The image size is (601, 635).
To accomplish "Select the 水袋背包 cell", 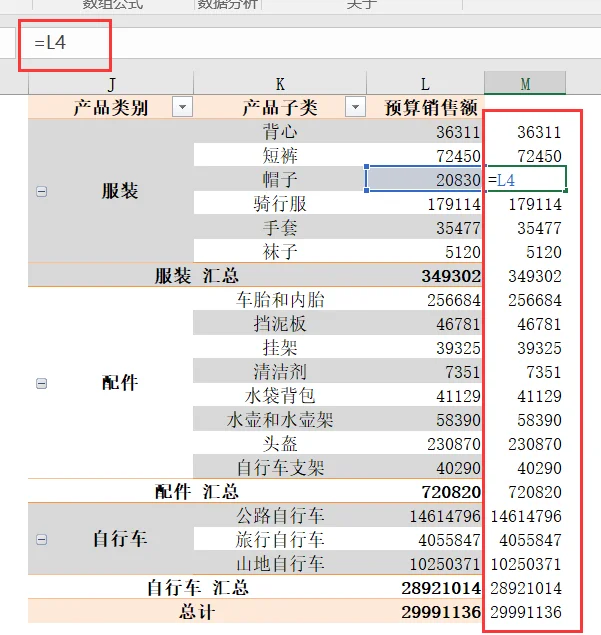I will (x=280, y=396).
